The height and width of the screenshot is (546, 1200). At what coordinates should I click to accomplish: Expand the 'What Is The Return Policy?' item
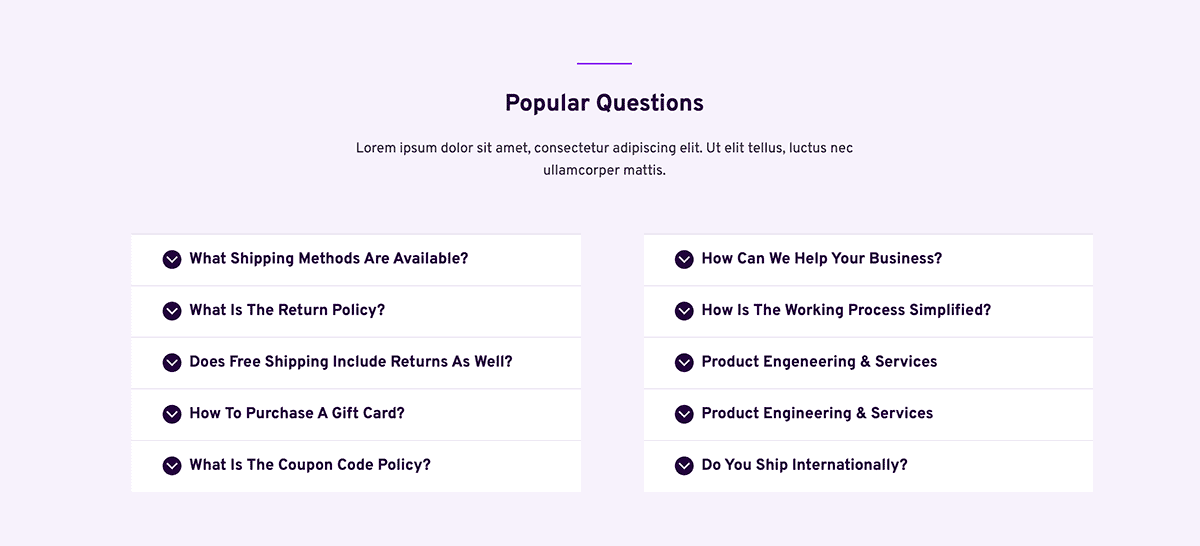click(356, 311)
